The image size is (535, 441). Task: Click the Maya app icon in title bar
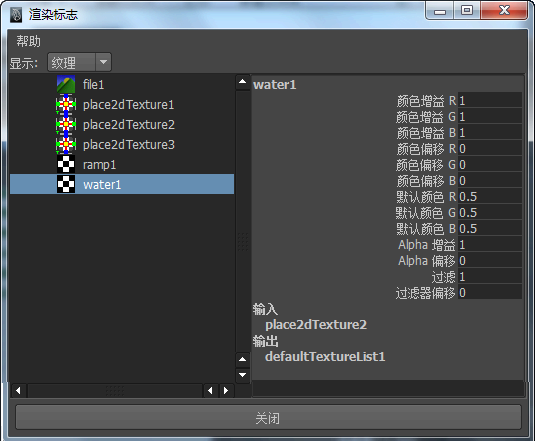pos(16,15)
